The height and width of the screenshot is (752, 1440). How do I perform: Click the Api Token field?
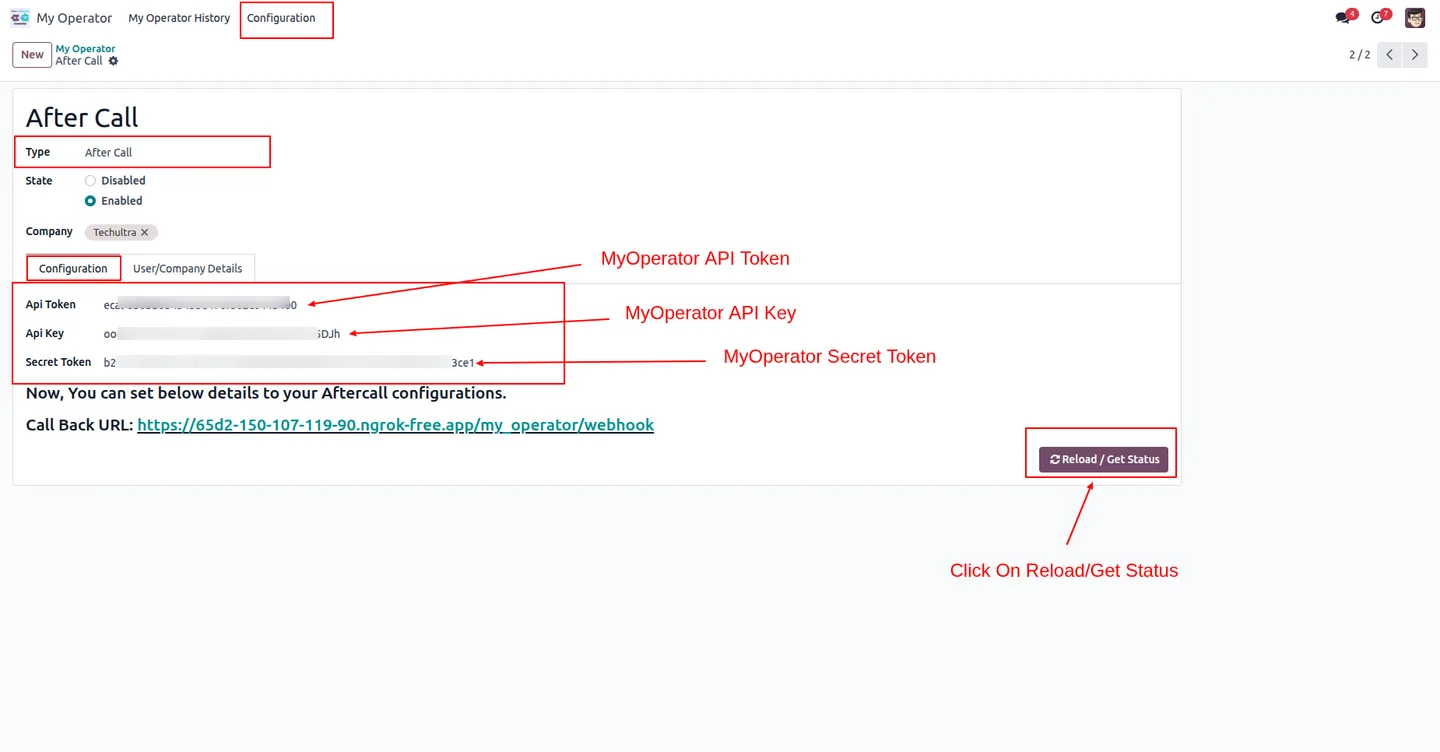click(200, 304)
